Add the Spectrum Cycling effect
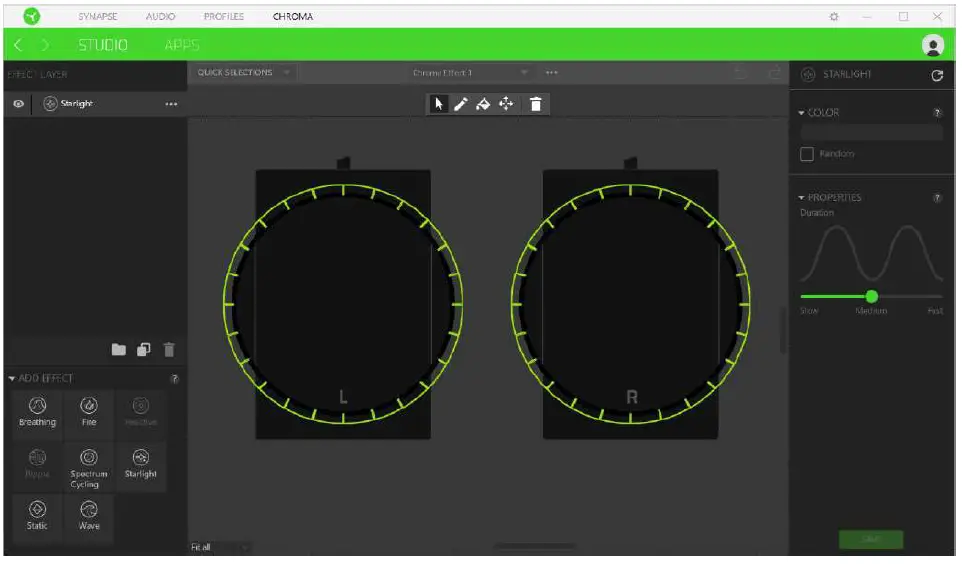Viewport: 962px width, 565px height. coord(89,468)
